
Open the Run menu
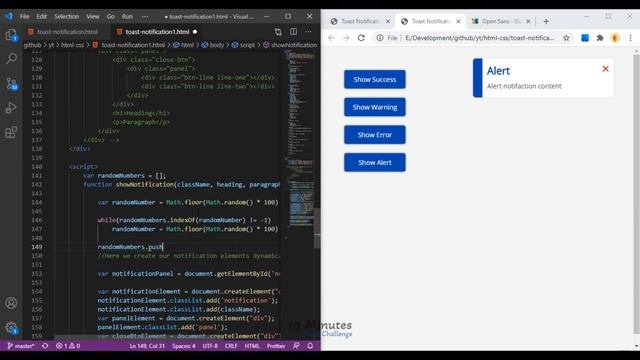click(127, 16)
